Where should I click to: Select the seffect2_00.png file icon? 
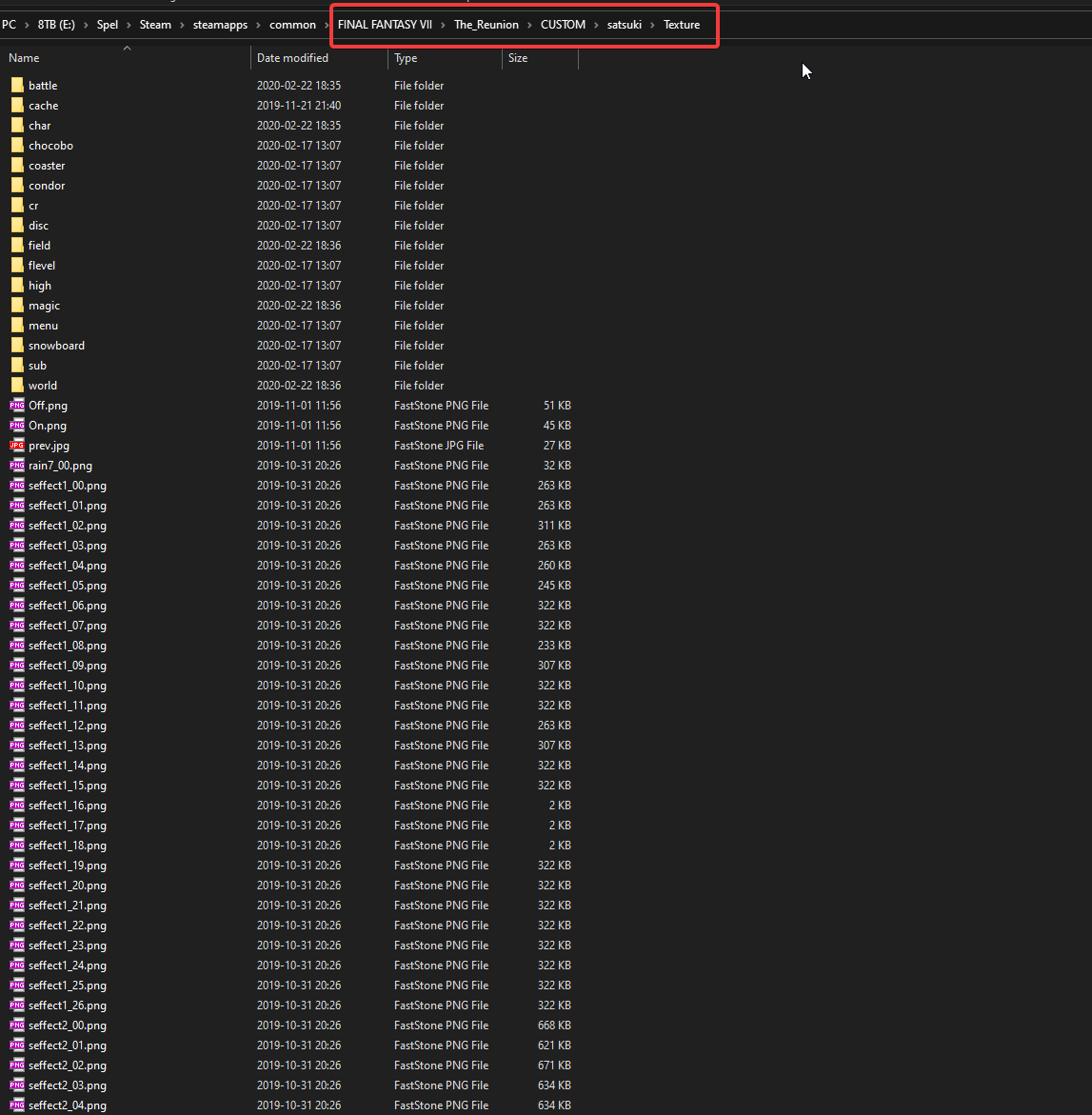click(x=17, y=1025)
